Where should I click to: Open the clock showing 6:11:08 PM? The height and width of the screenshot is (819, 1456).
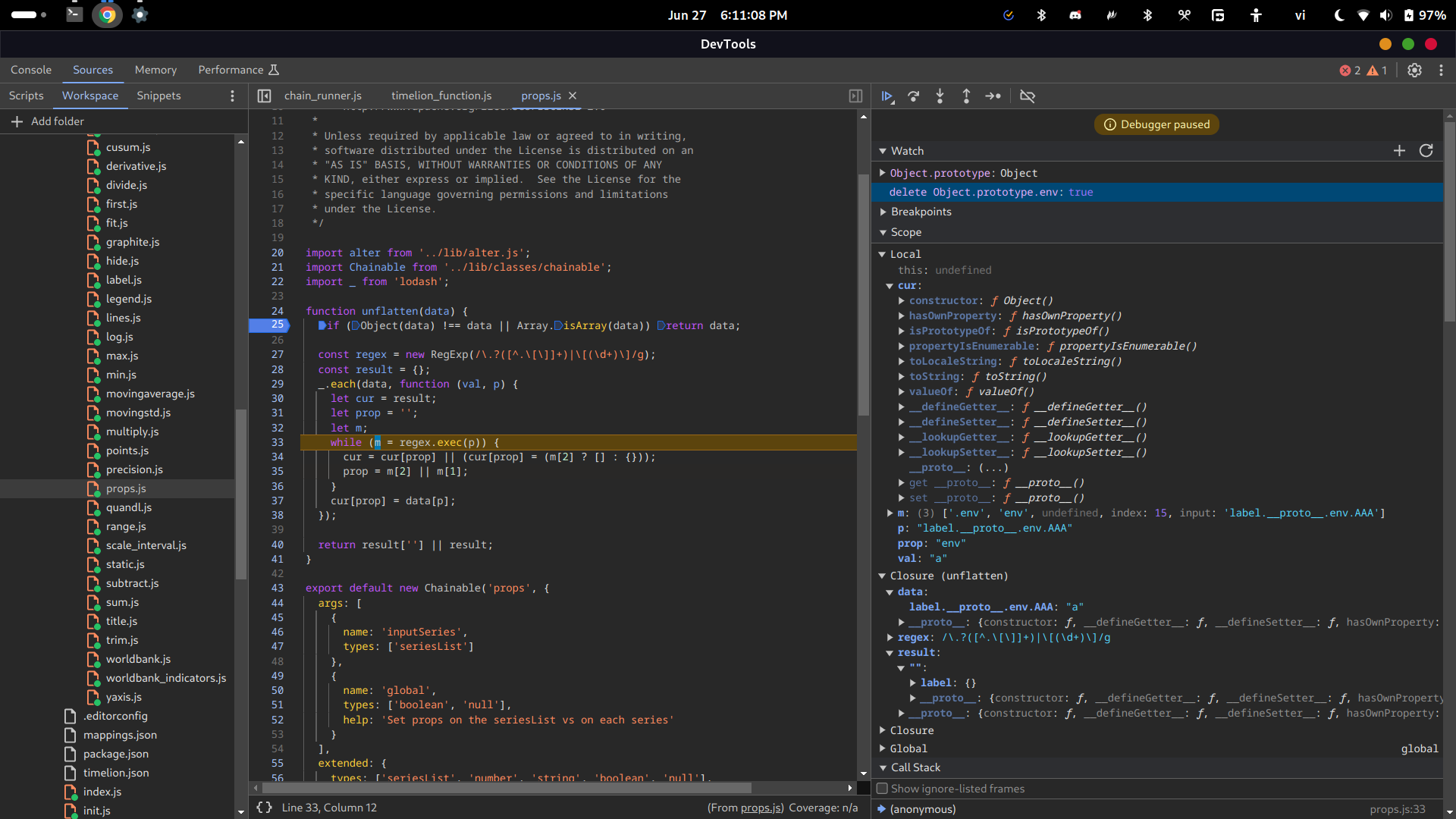(x=727, y=15)
